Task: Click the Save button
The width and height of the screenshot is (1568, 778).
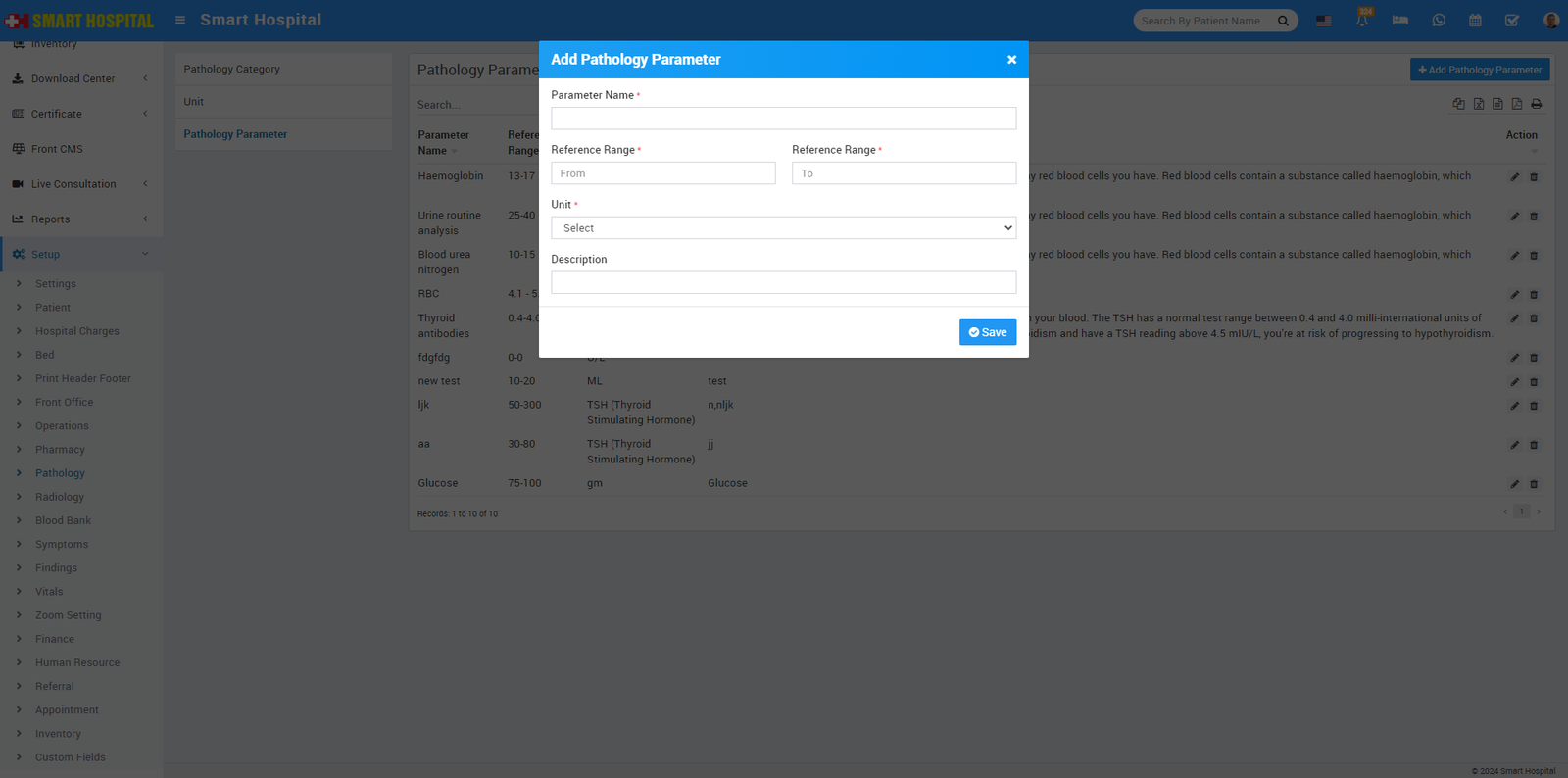Action: click(x=987, y=332)
